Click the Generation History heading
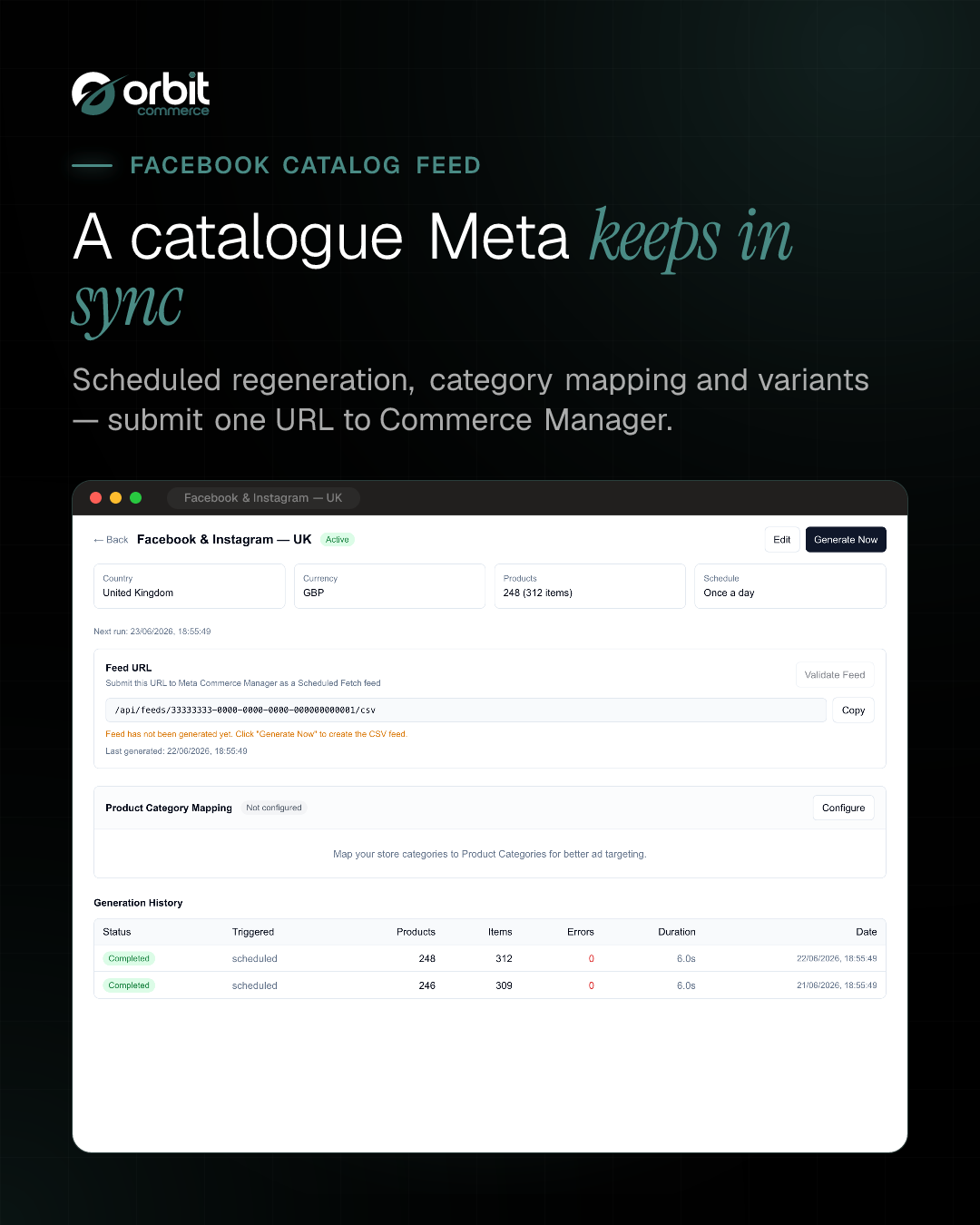 [x=138, y=903]
